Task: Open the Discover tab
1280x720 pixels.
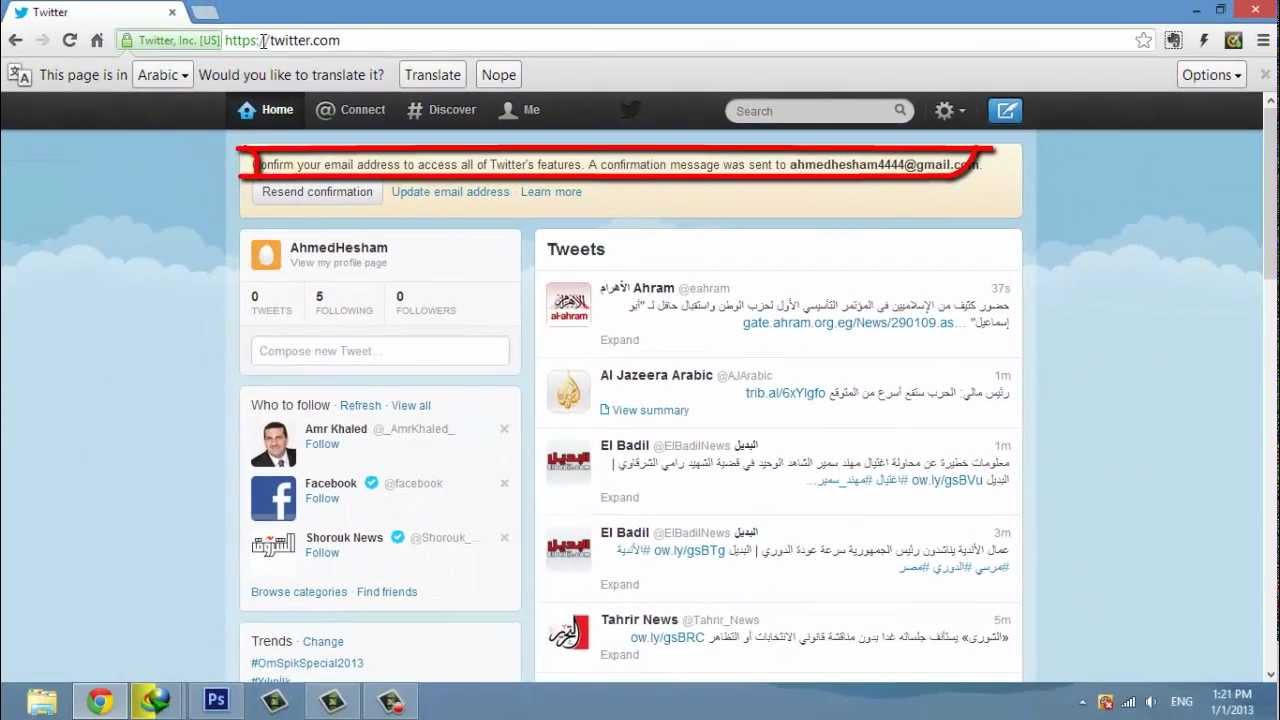Action: tap(441, 110)
